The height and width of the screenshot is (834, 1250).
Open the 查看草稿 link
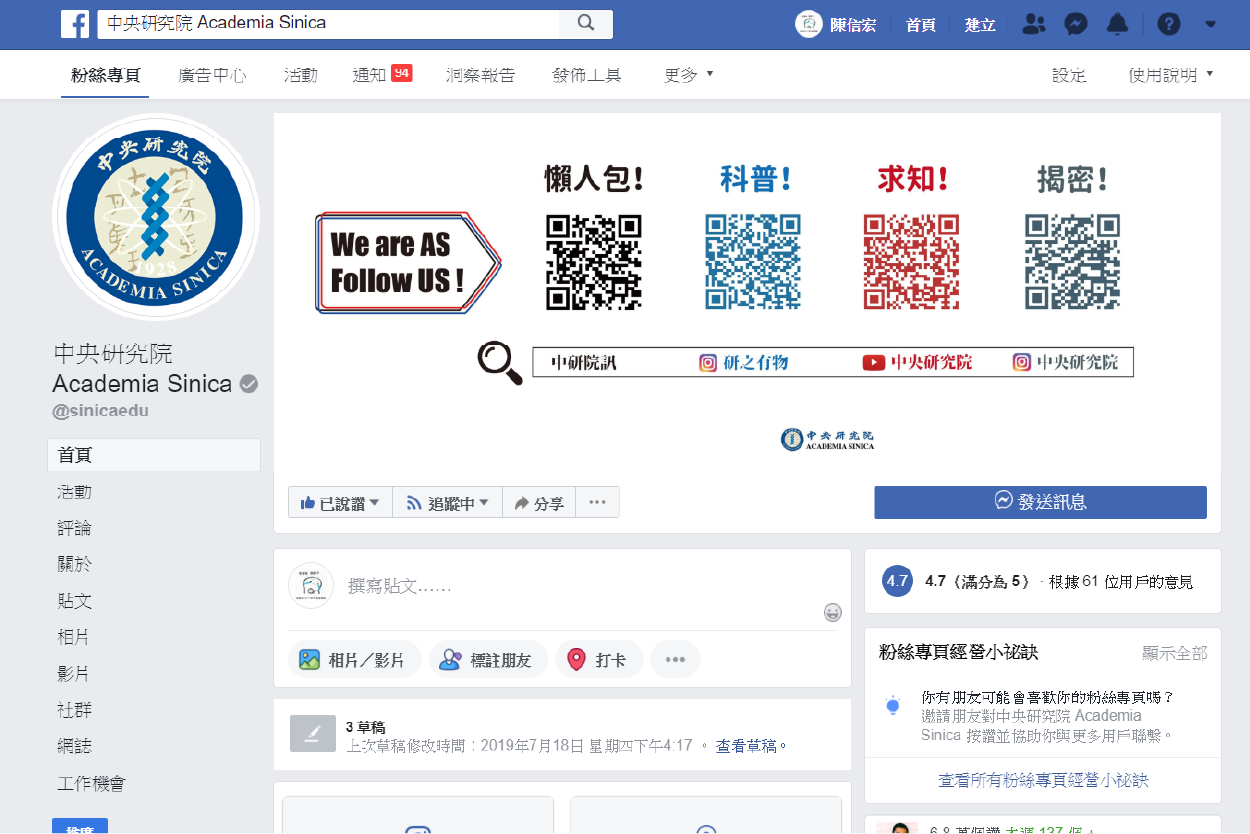pos(751,746)
